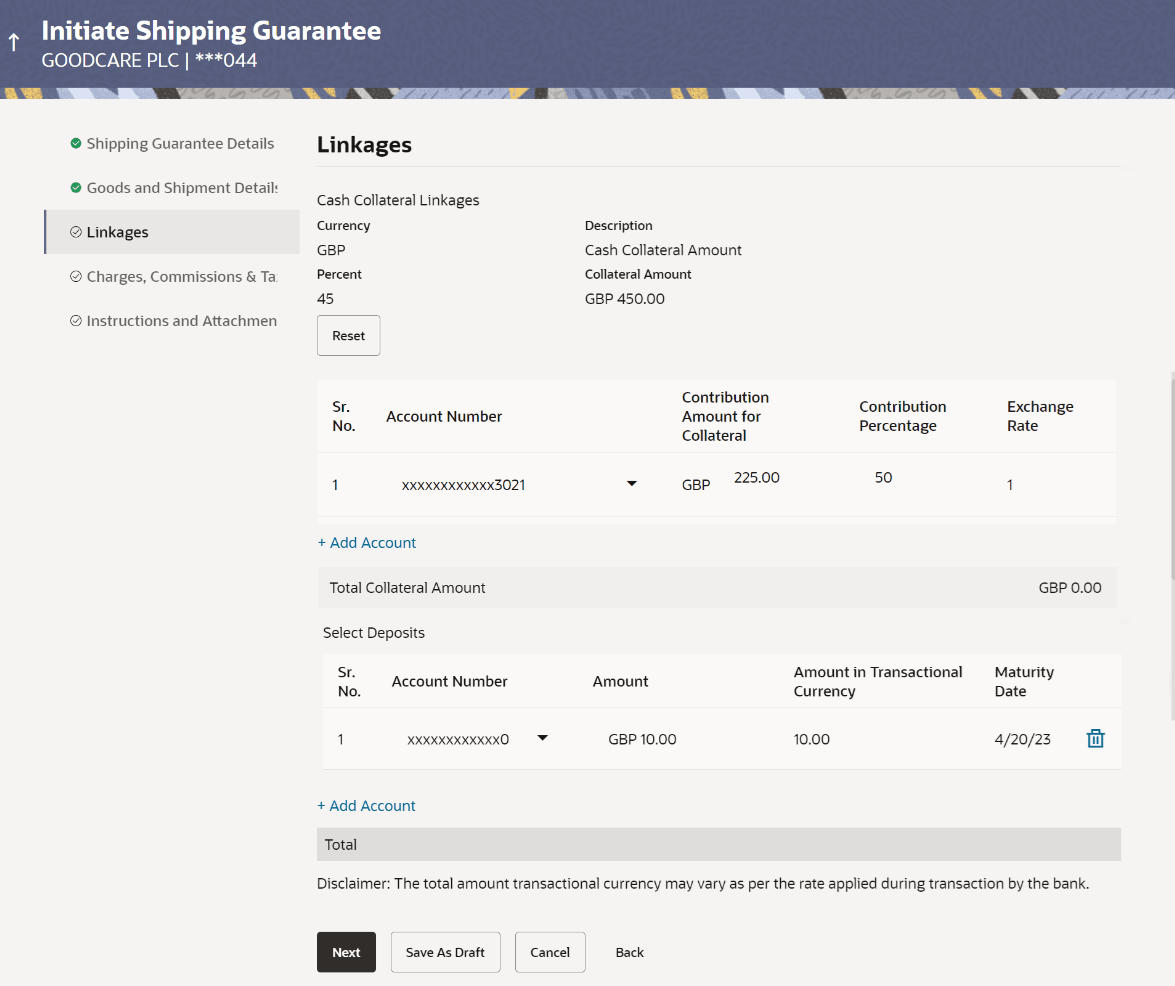Click Add Account under collateral table
The image size is (1175, 986).
(366, 543)
